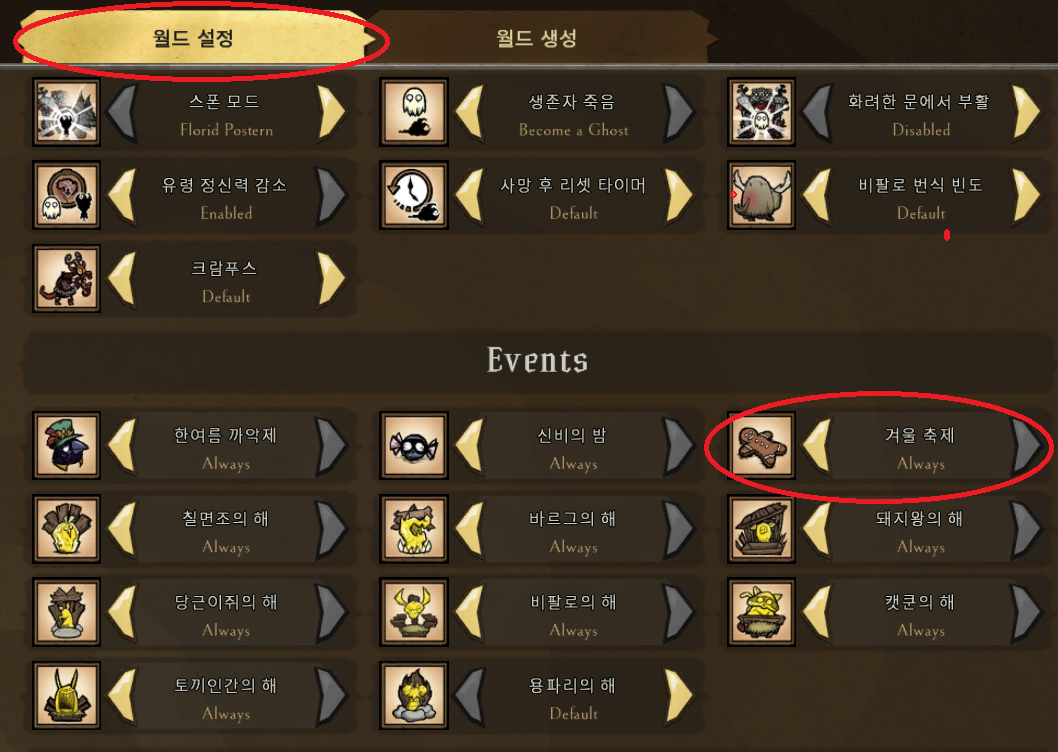The width and height of the screenshot is (1058, 752).
Task: Change 생존자 죽음 with left arrow
Action: tap(470, 112)
